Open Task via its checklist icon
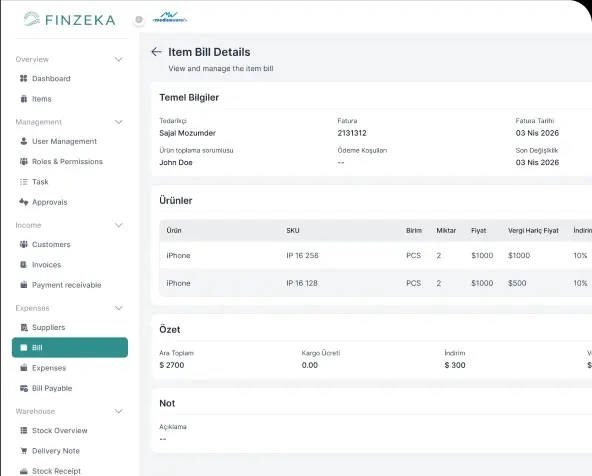592x476 pixels. point(23,182)
